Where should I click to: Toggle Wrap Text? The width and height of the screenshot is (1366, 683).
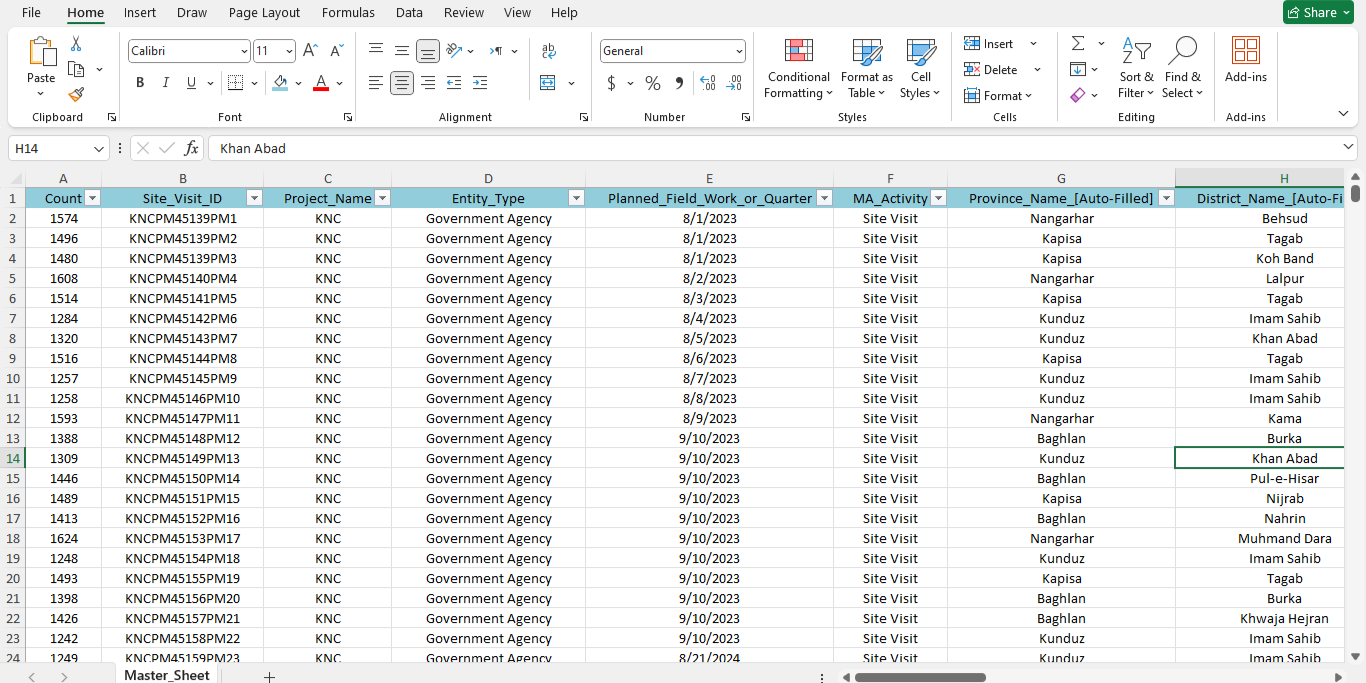pos(549,51)
